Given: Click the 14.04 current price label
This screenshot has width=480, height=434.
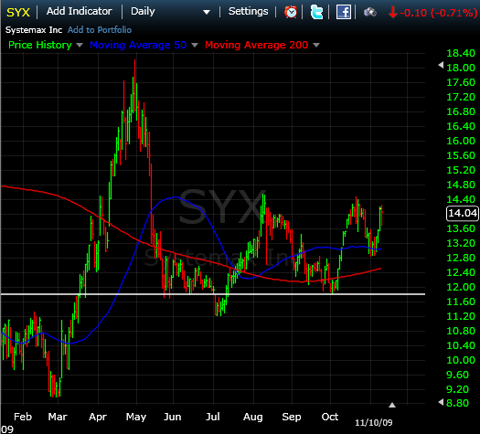Looking at the screenshot, I should tap(462, 213).
